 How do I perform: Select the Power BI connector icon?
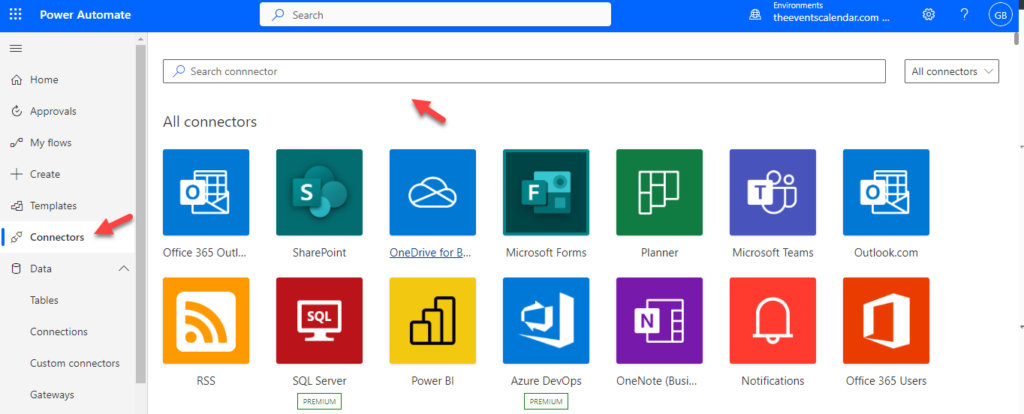(x=433, y=320)
